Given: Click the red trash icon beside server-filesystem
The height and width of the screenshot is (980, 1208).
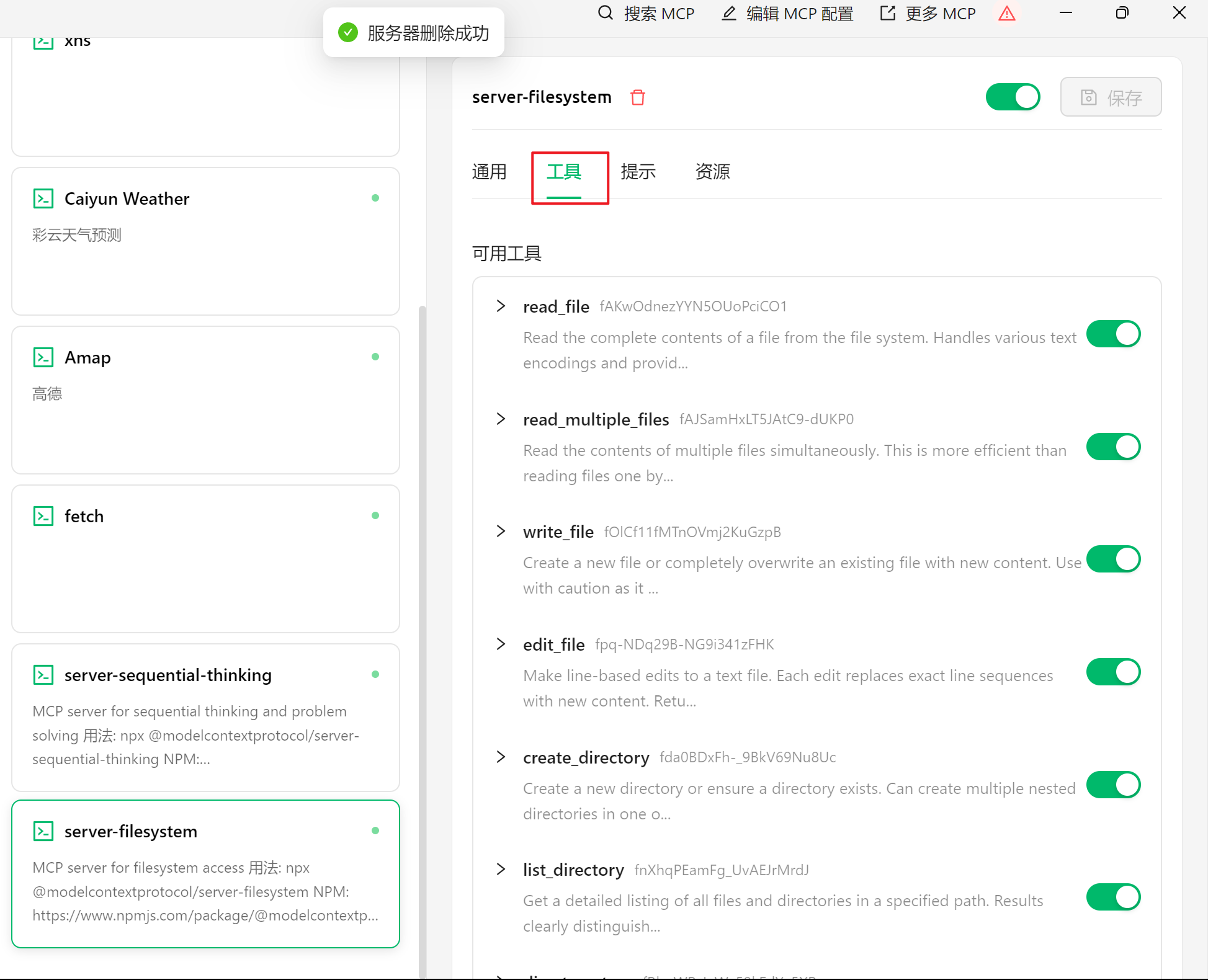Looking at the screenshot, I should pyautogui.click(x=637, y=97).
